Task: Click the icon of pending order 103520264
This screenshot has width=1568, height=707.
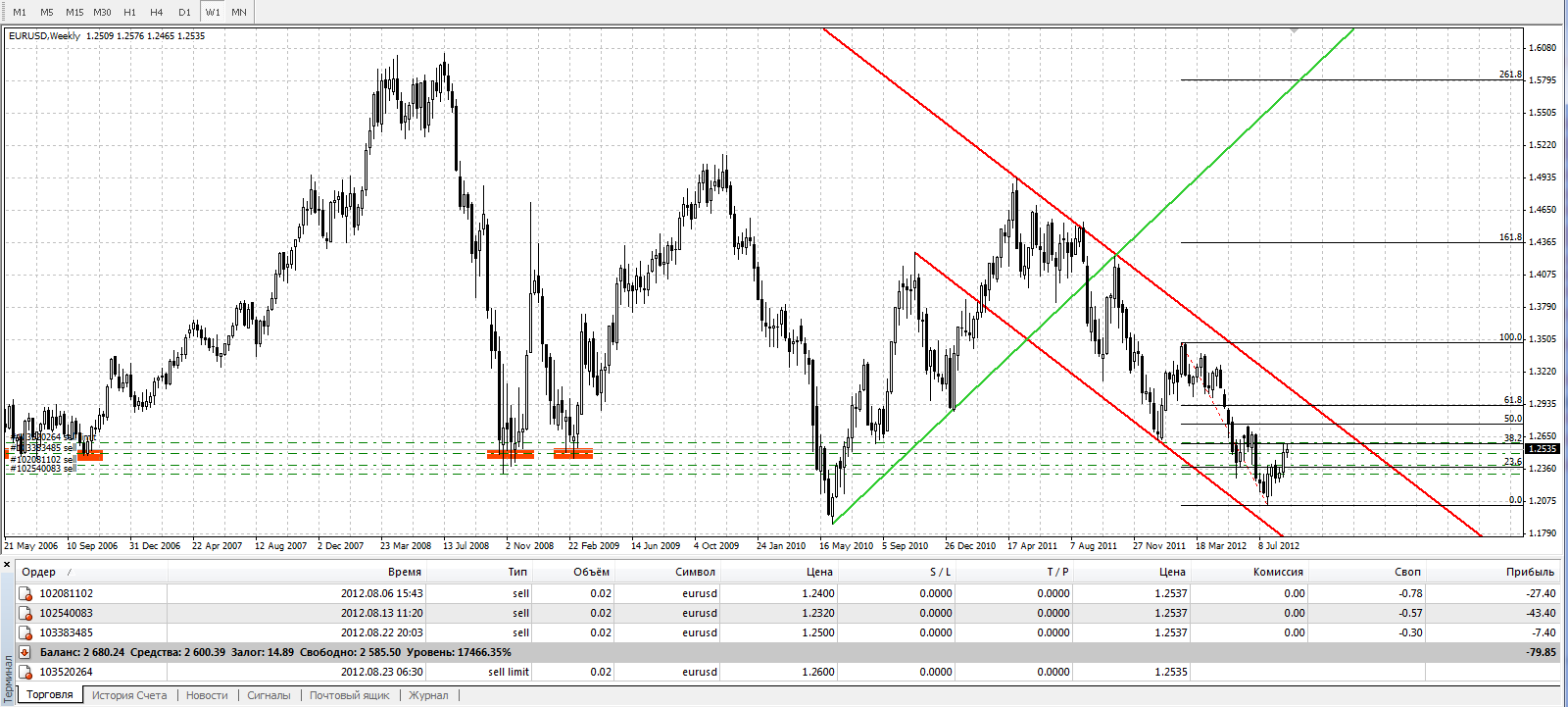Action: click(25, 672)
